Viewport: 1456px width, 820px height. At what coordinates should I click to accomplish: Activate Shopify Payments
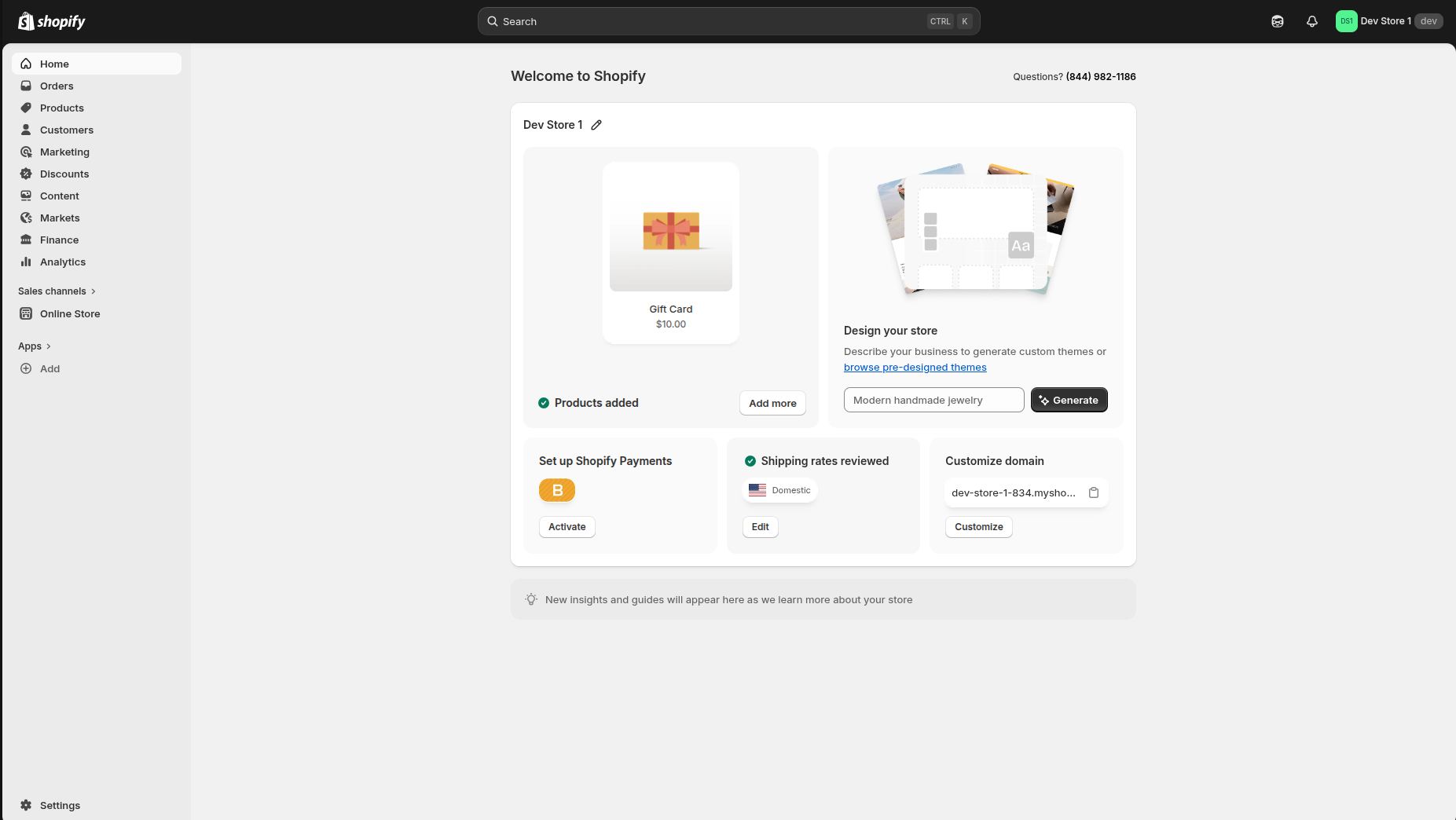[x=567, y=526]
